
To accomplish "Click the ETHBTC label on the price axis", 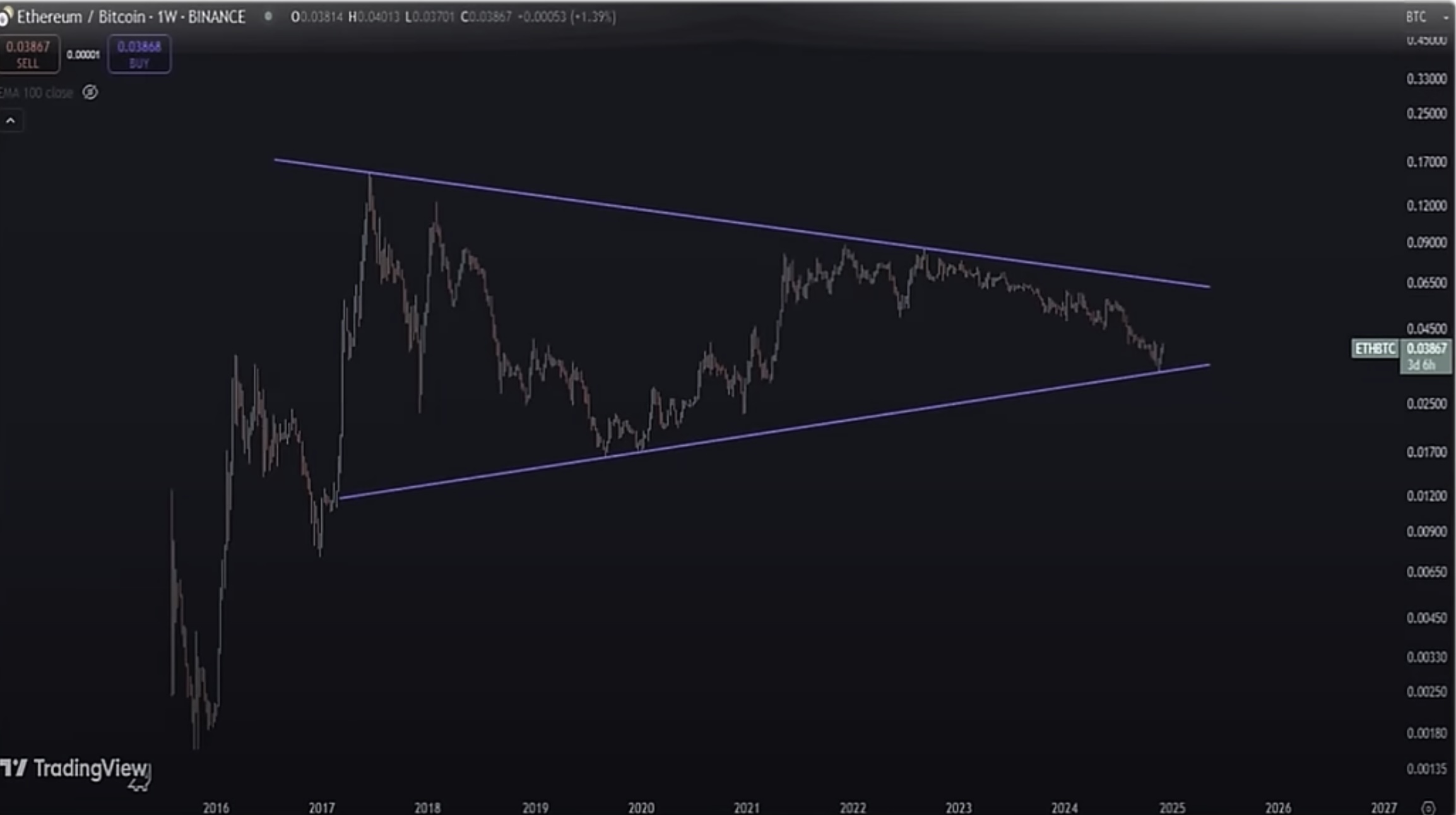I will click(x=1374, y=349).
